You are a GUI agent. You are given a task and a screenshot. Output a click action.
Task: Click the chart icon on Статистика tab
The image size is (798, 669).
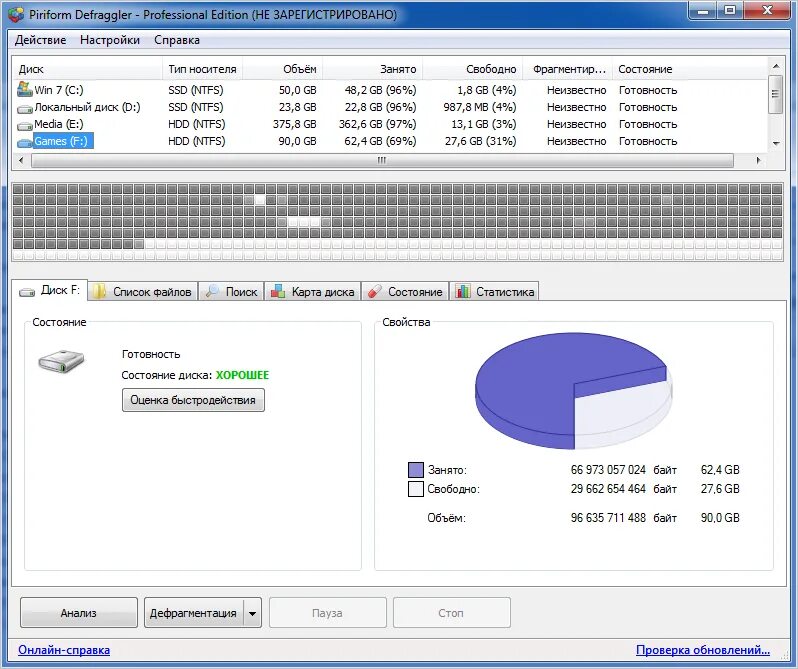coord(463,292)
